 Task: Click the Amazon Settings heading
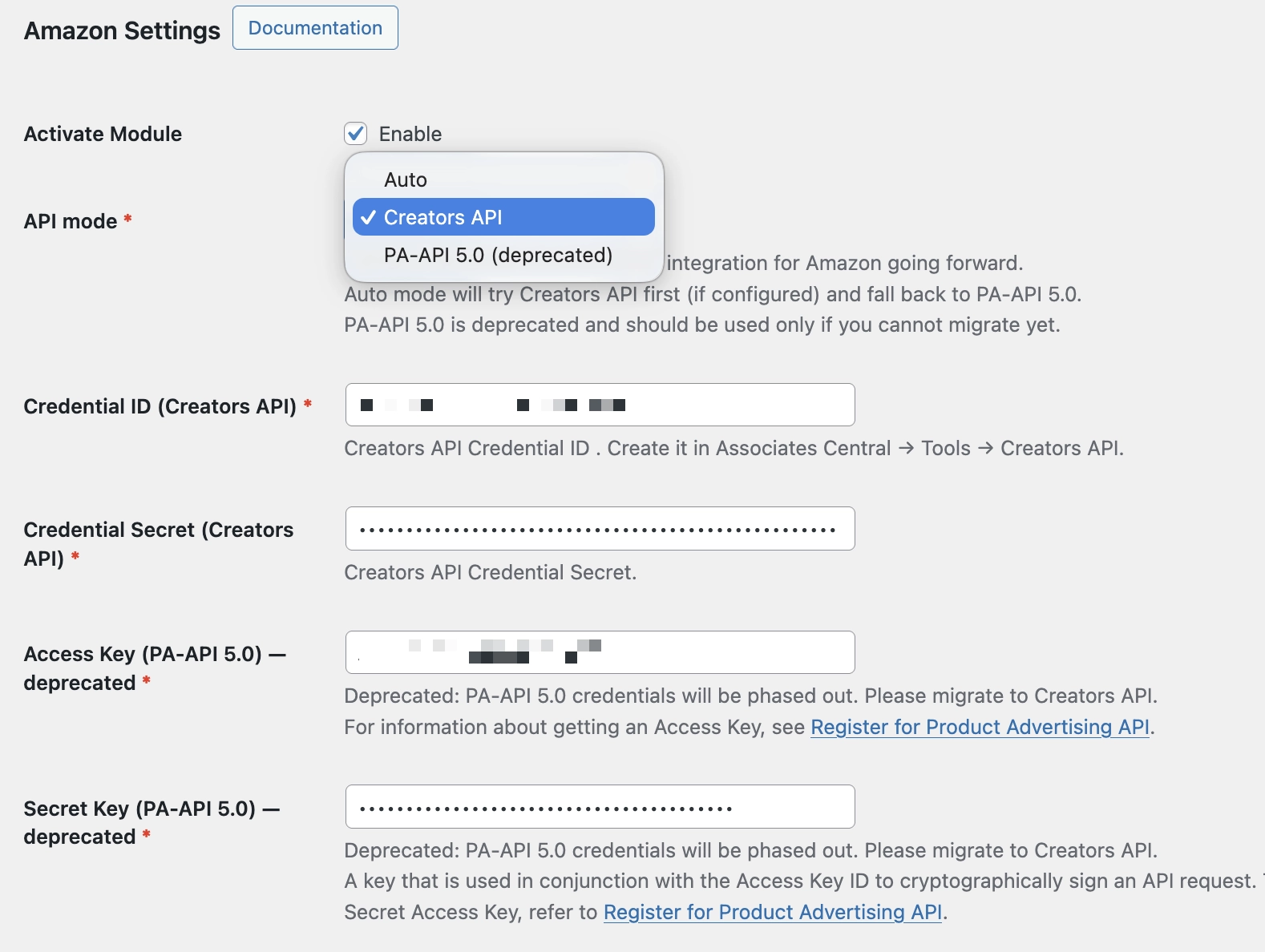pyautogui.click(x=121, y=30)
